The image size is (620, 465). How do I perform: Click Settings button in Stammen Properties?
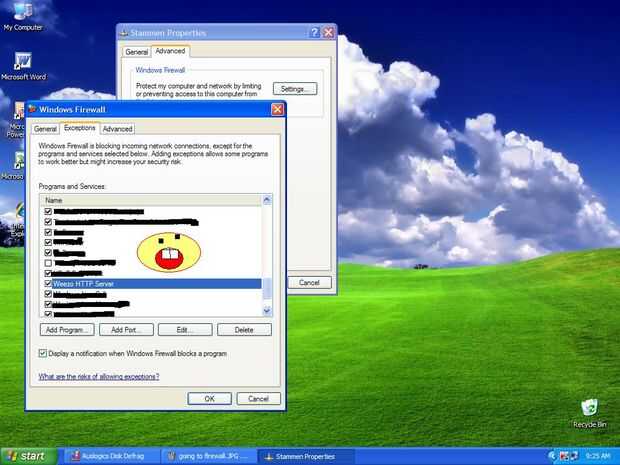(295, 89)
